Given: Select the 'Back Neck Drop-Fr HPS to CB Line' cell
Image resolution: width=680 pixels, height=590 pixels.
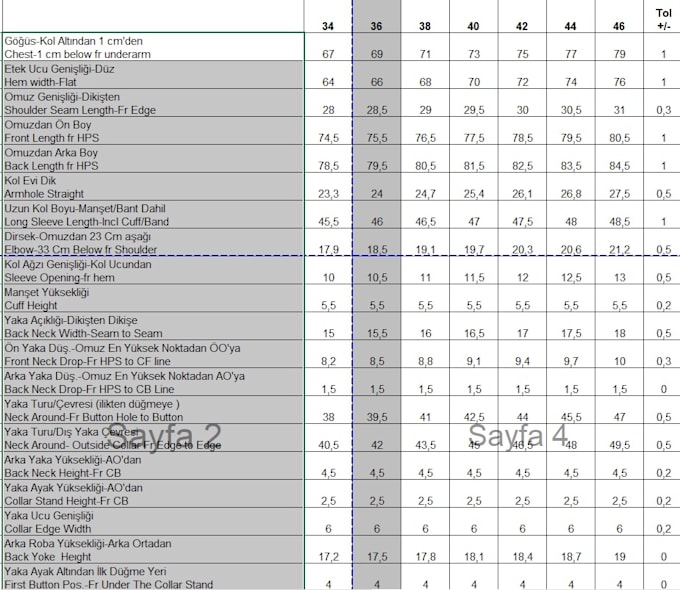Looking at the screenshot, I should click(153, 382).
